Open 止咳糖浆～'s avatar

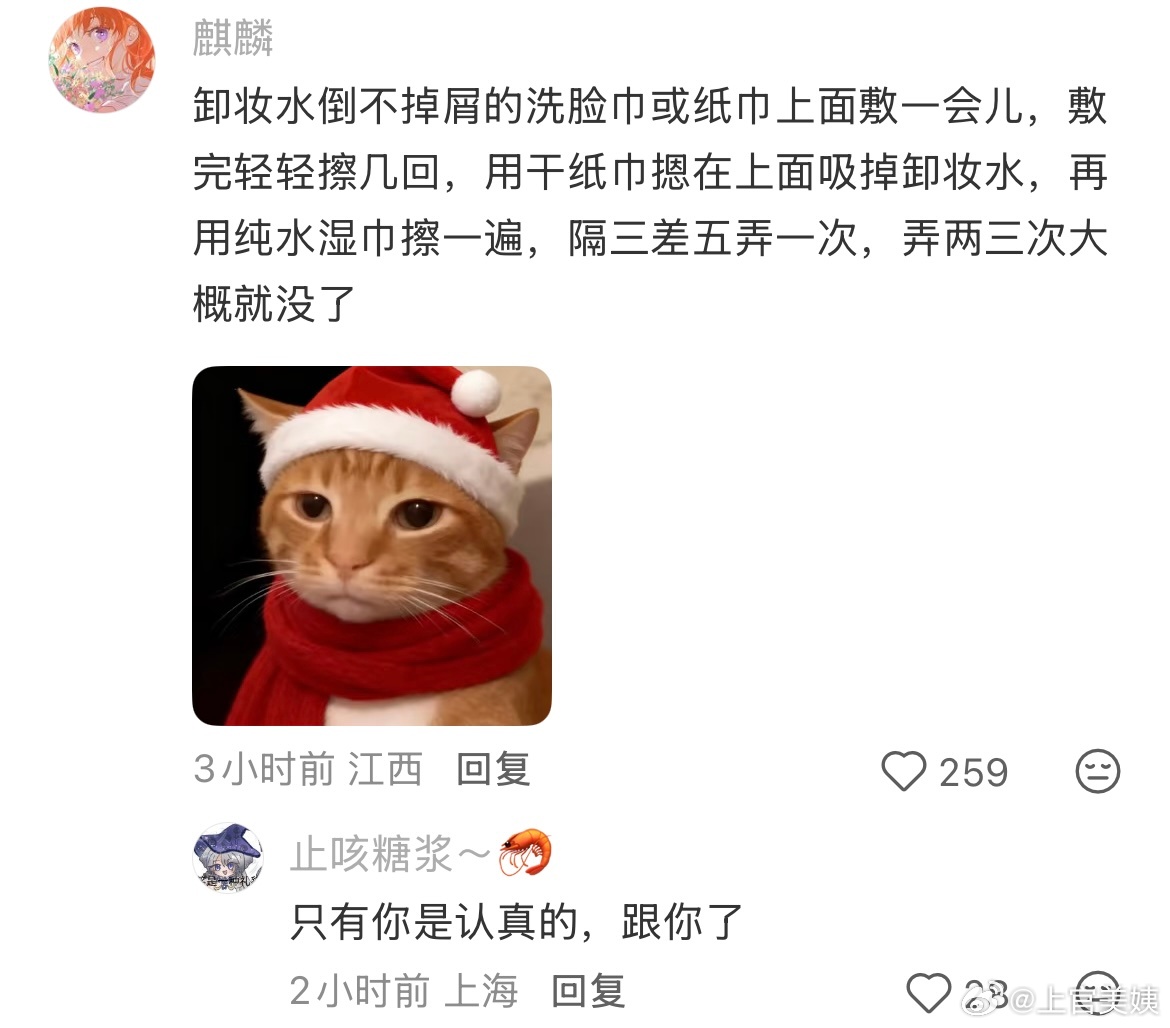click(228, 858)
